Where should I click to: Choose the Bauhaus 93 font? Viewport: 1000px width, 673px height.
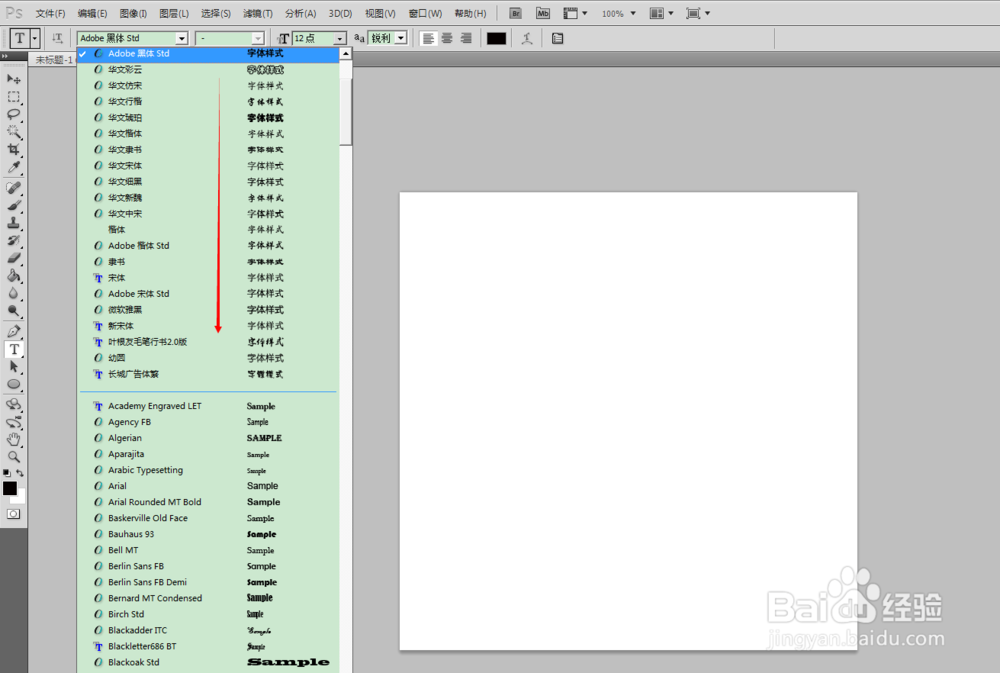point(208,534)
